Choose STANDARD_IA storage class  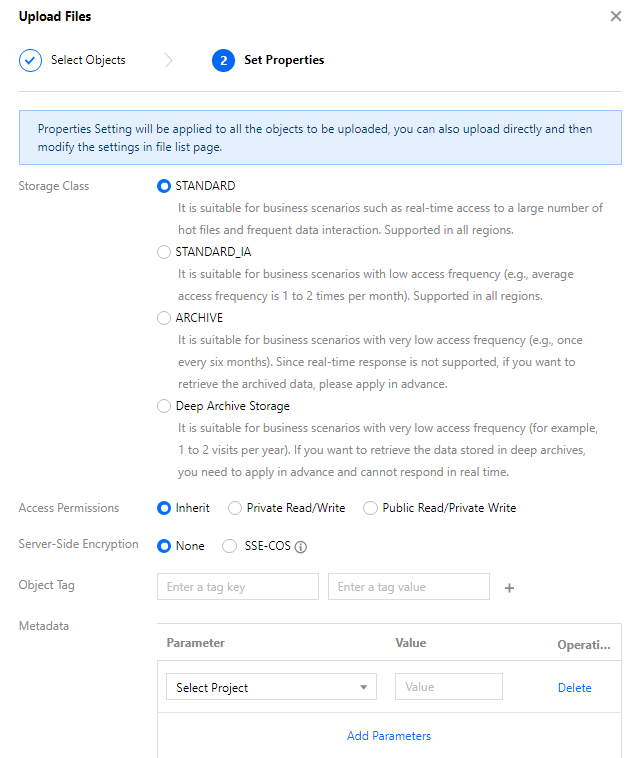[x=164, y=252]
